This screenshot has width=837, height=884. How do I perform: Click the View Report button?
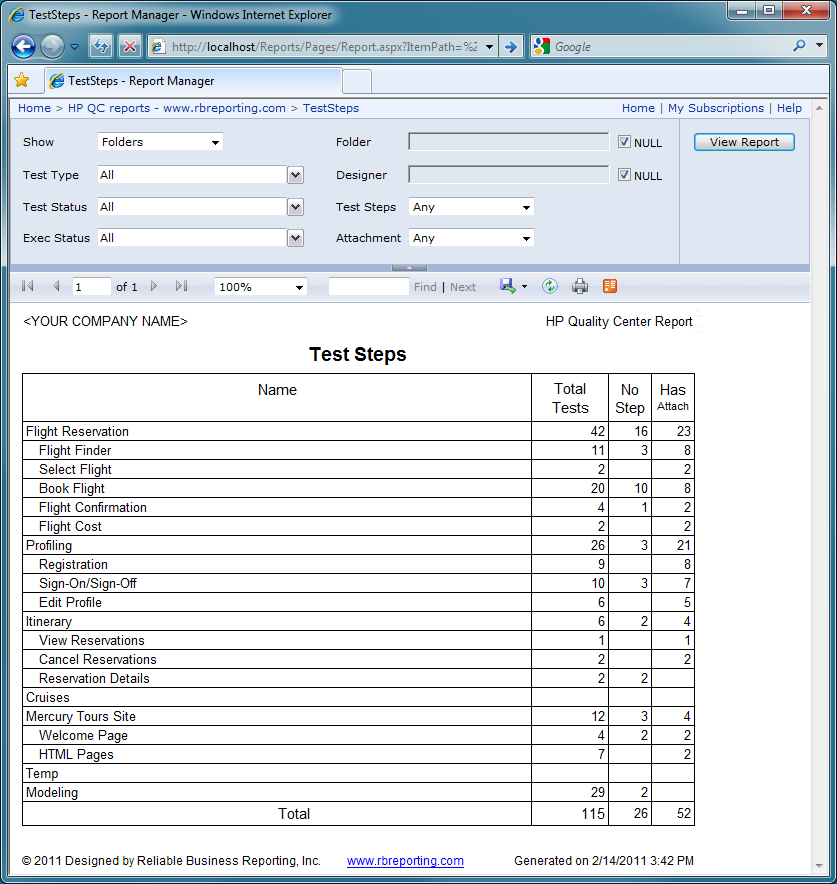coord(743,142)
